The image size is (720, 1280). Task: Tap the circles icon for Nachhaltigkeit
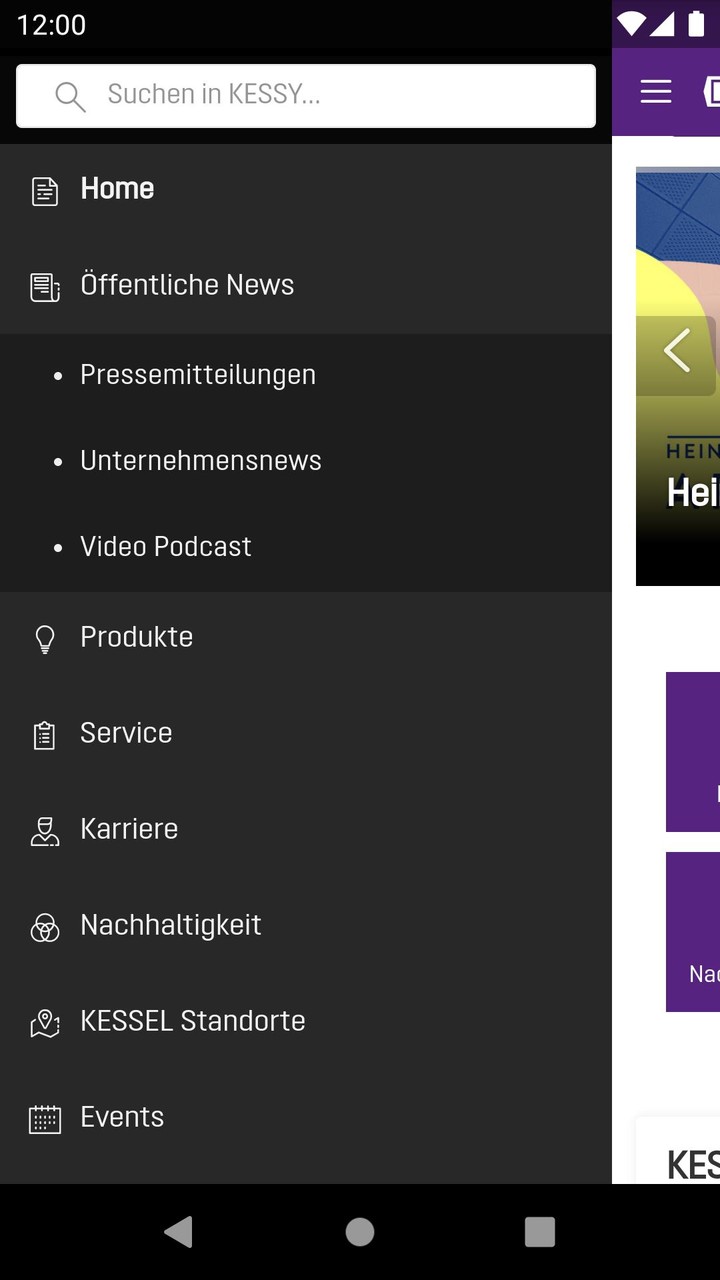(45, 927)
